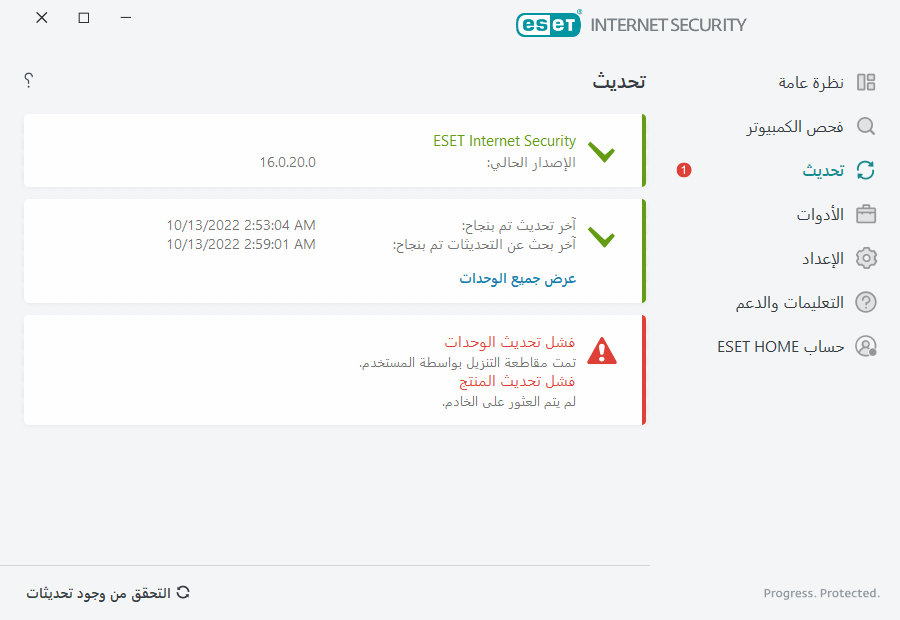Click the Computer scan magnifier icon

tap(866, 127)
